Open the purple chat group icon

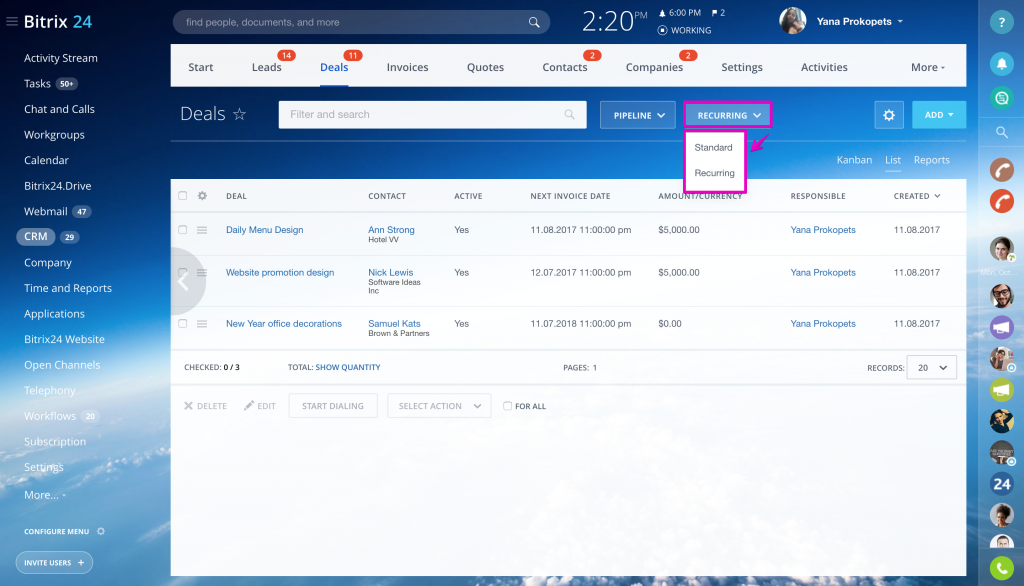click(1001, 327)
